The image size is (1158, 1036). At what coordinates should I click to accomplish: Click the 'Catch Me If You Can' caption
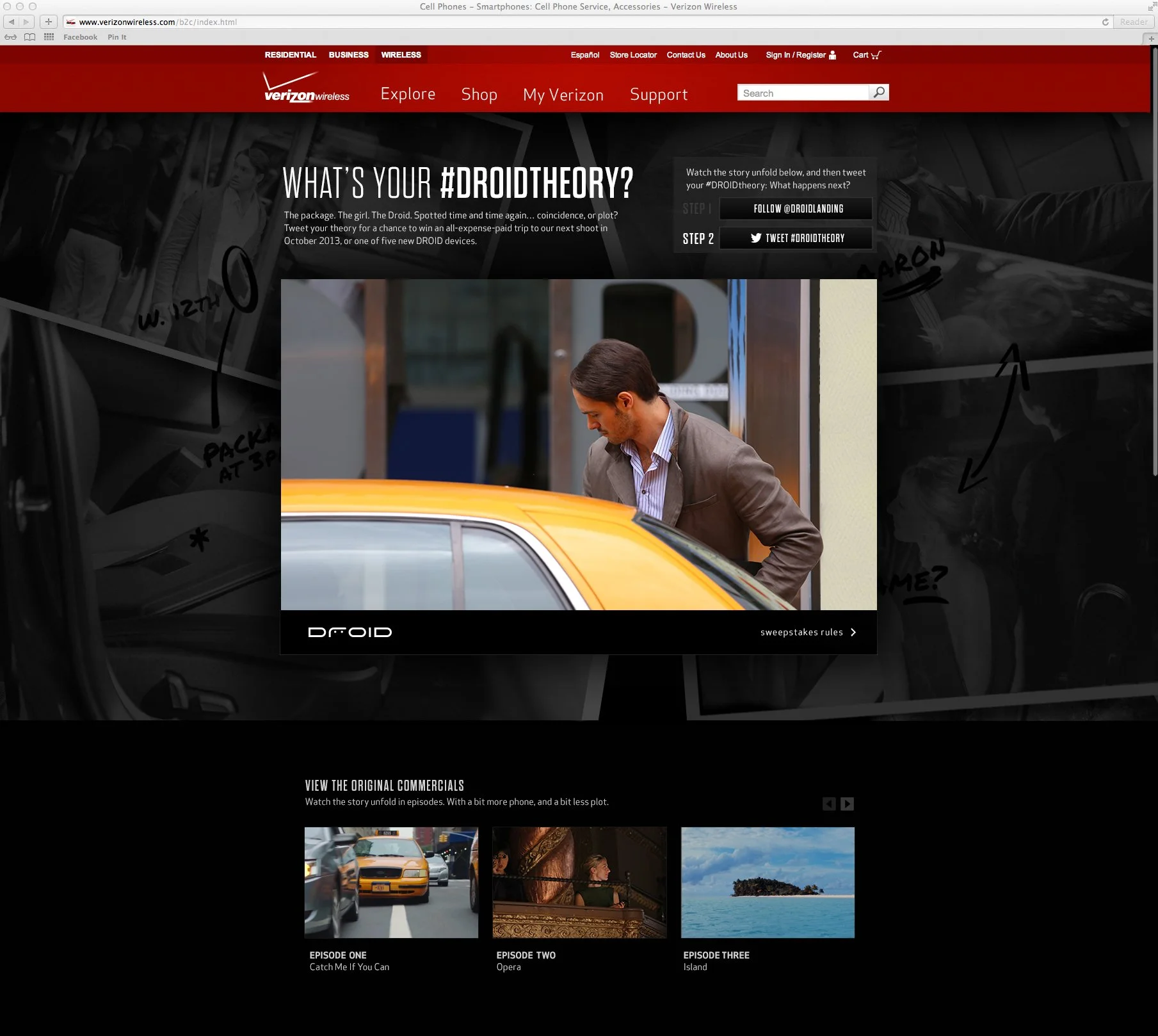[350, 967]
